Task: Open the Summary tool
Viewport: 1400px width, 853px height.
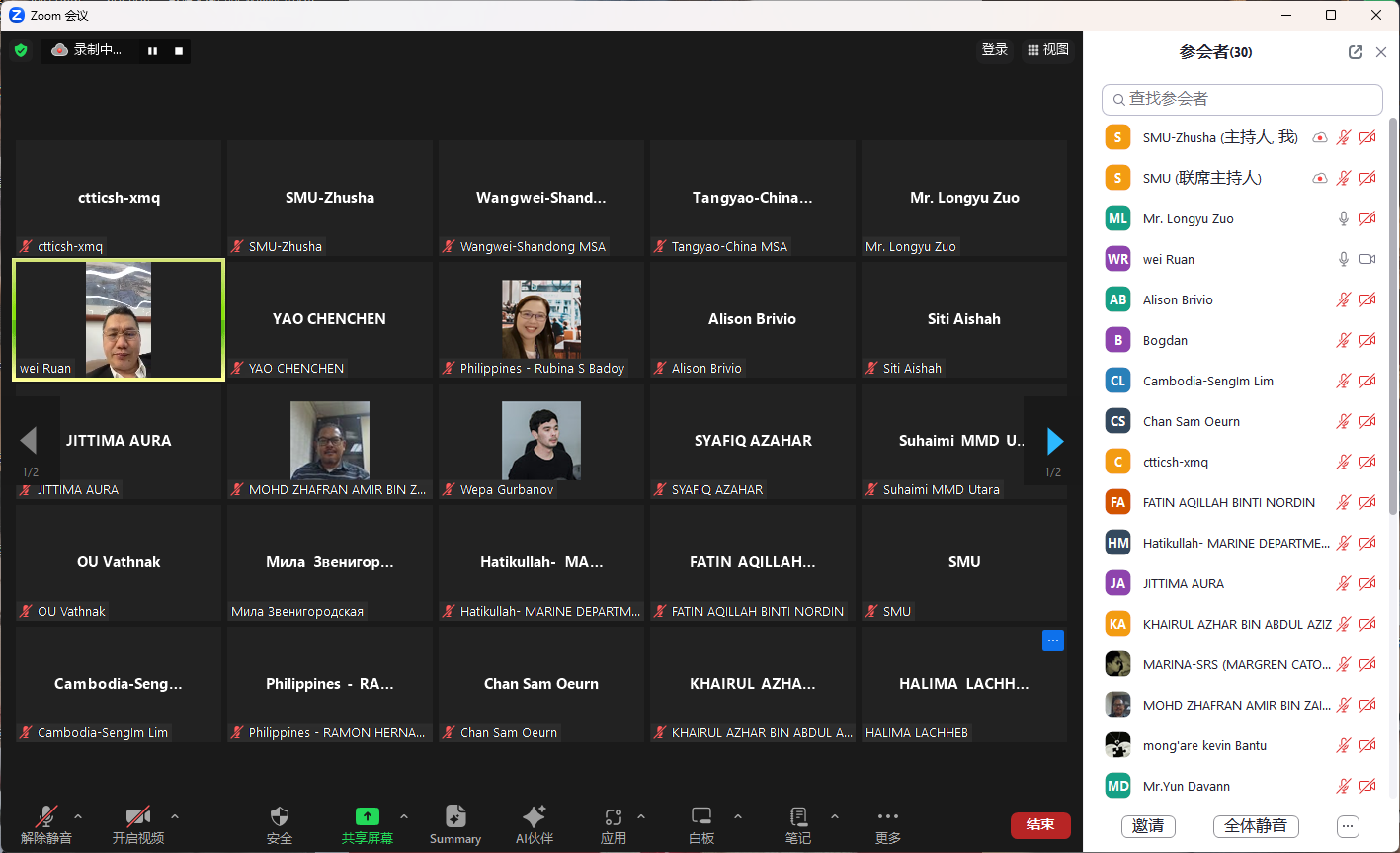Action: pos(455,816)
